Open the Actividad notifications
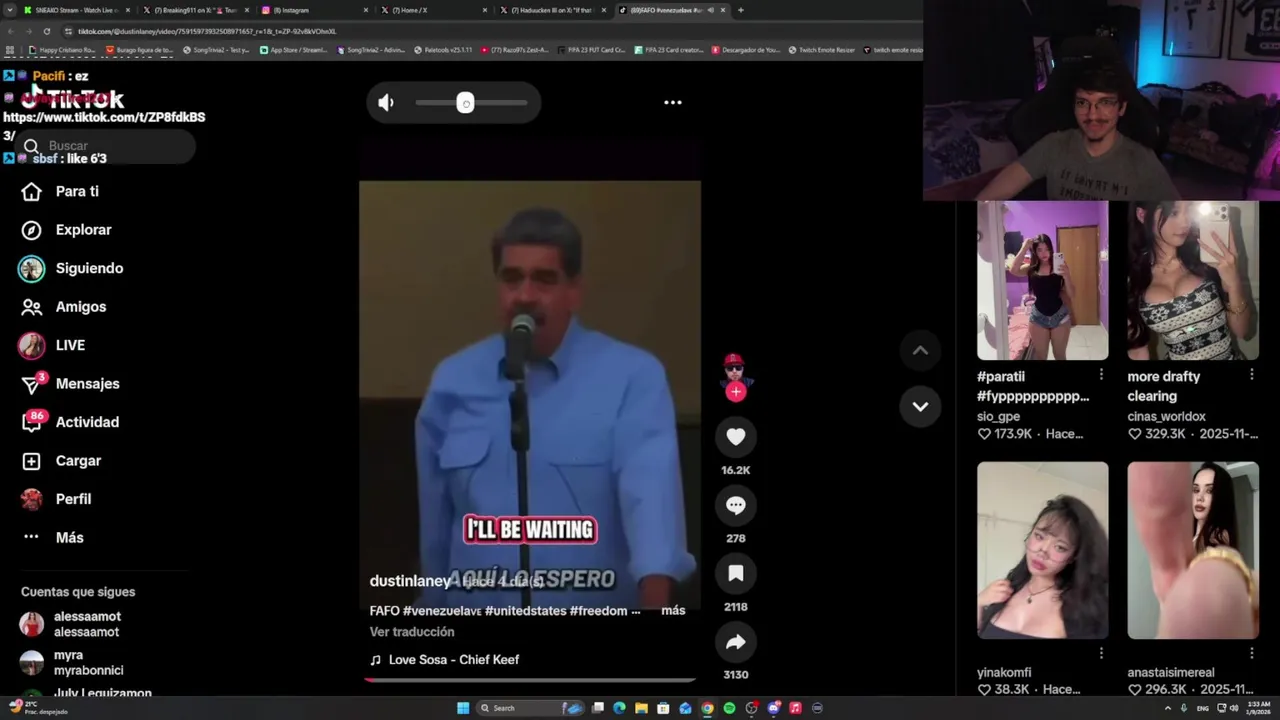Image resolution: width=1280 pixels, height=720 pixels. 72,422
